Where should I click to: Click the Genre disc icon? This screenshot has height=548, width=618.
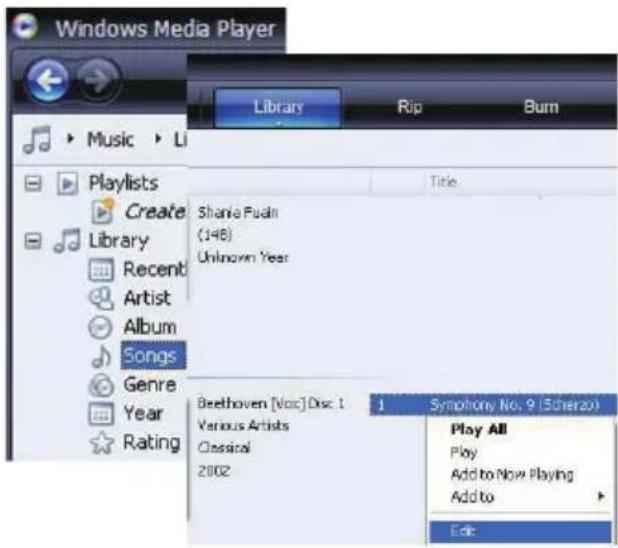[101, 385]
